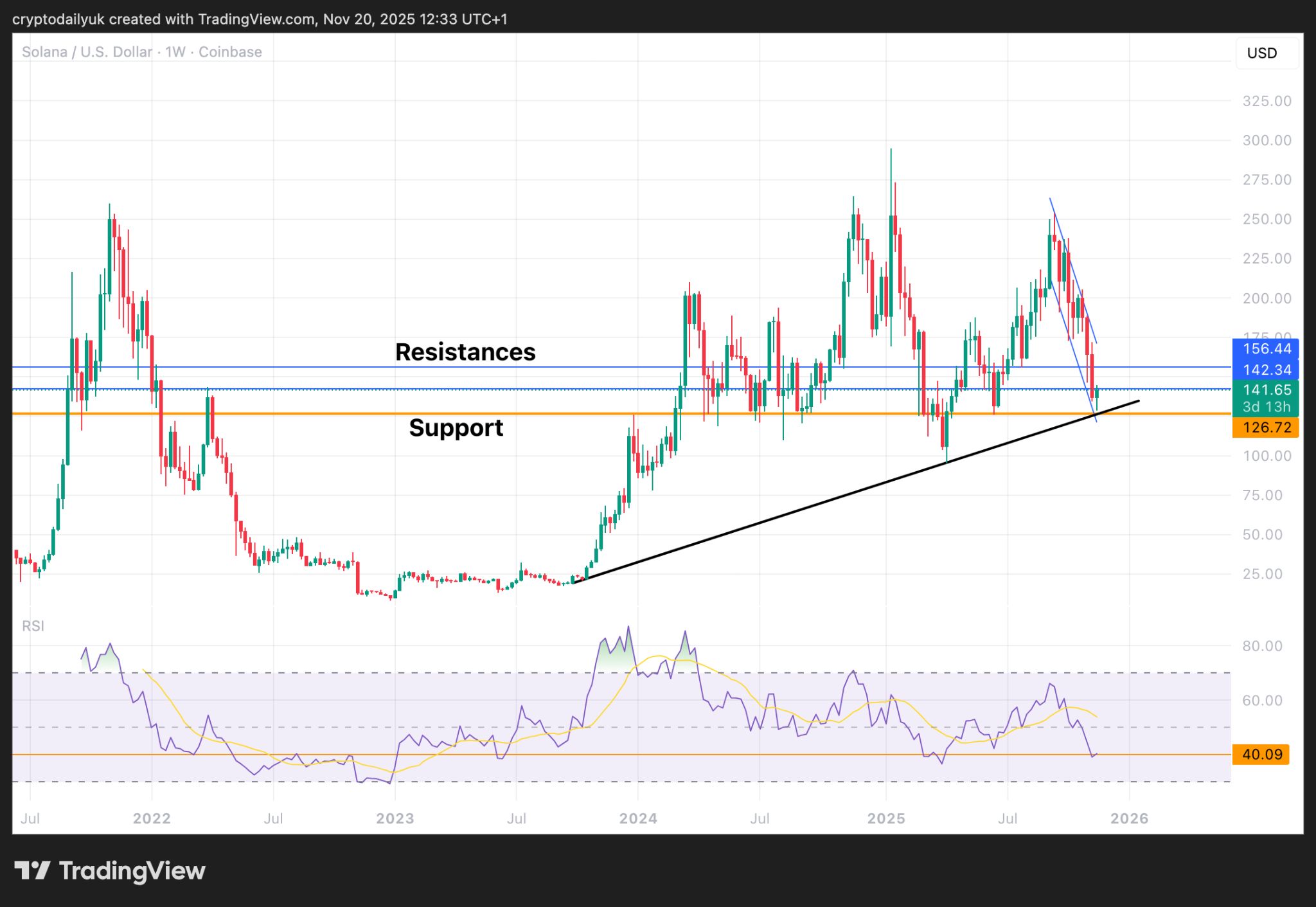The height and width of the screenshot is (907, 1316).
Task: Click the 2026 label on time axis
Action: [x=1129, y=818]
